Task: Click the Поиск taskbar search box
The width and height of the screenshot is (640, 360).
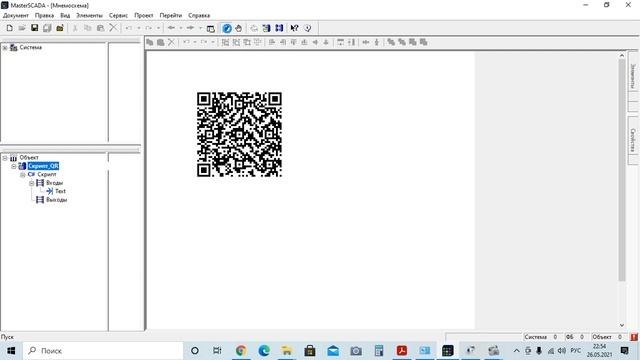Action: [x=103, y=351]
